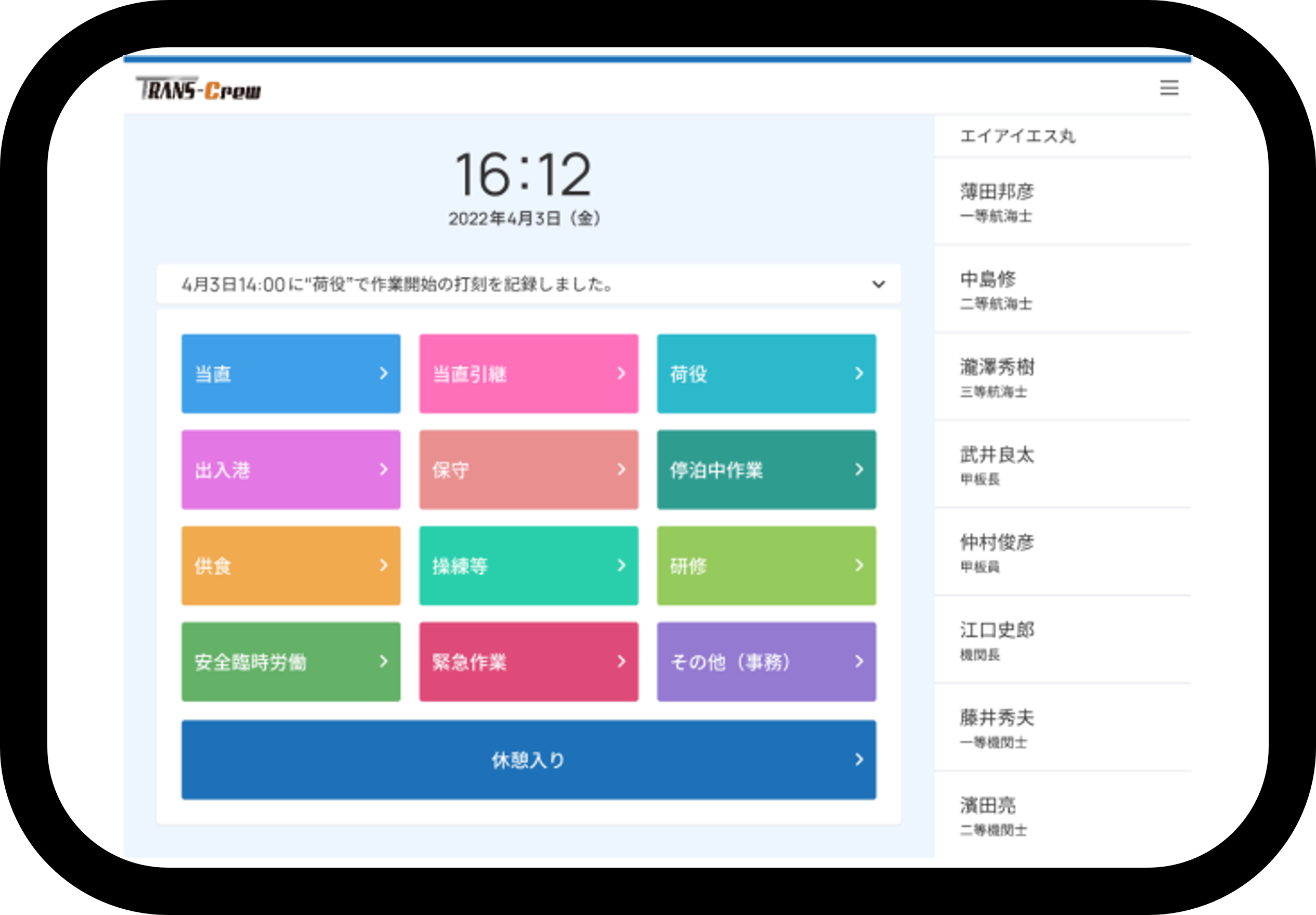The height and width of the screenshot is (915, 1316).
Task: Click the chevron arrow on 供食
Action: [384, 565]
